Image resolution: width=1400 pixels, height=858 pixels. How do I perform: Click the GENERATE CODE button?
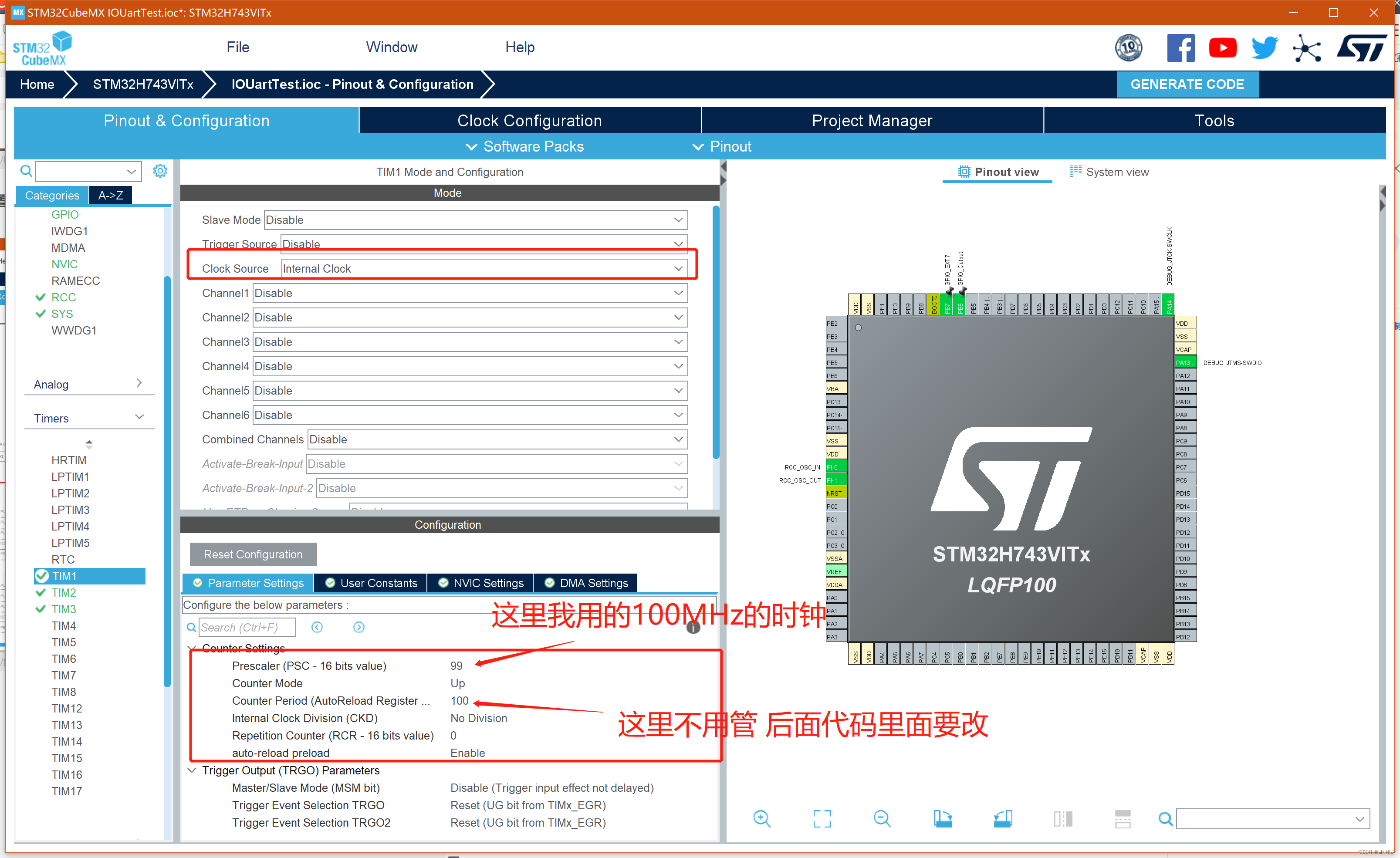[x=1187, y=84]
